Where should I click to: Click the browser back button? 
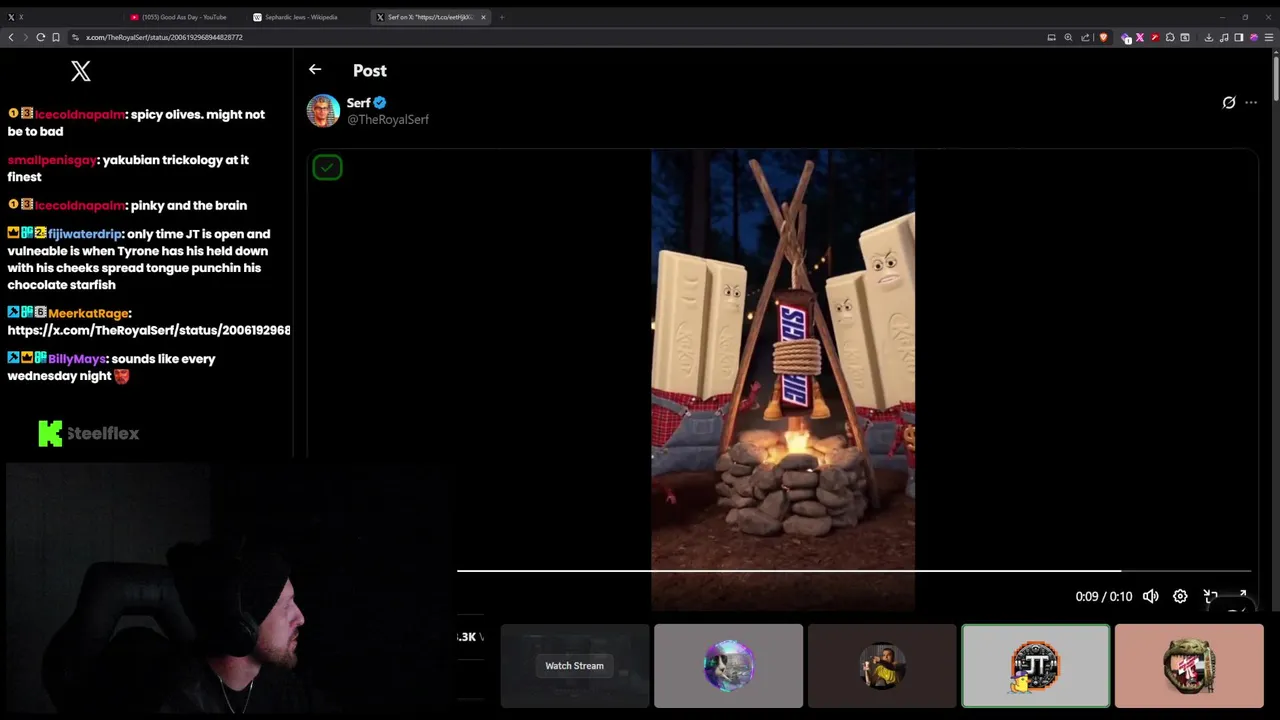[x=11, y=37]
